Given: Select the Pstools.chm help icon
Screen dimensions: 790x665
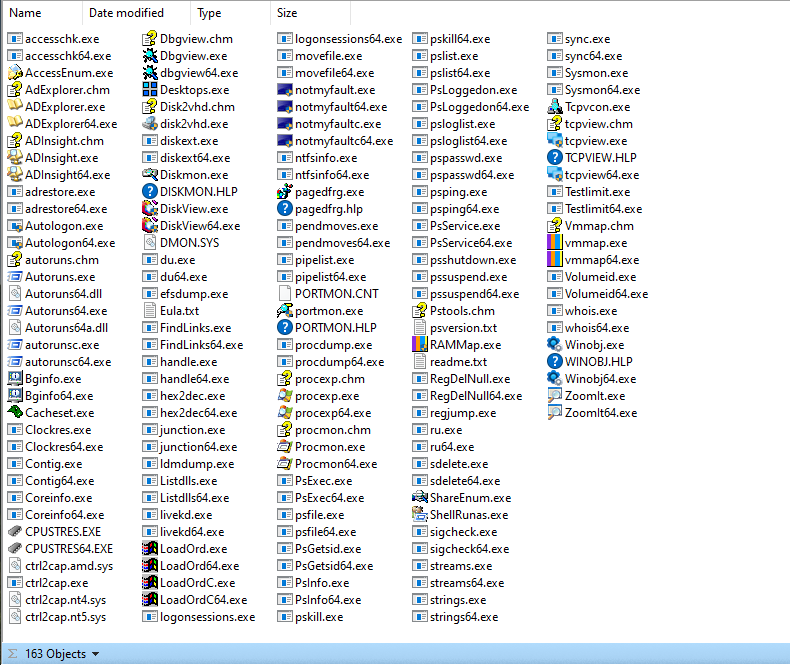Looking at the screenshot, I should 420,311.
